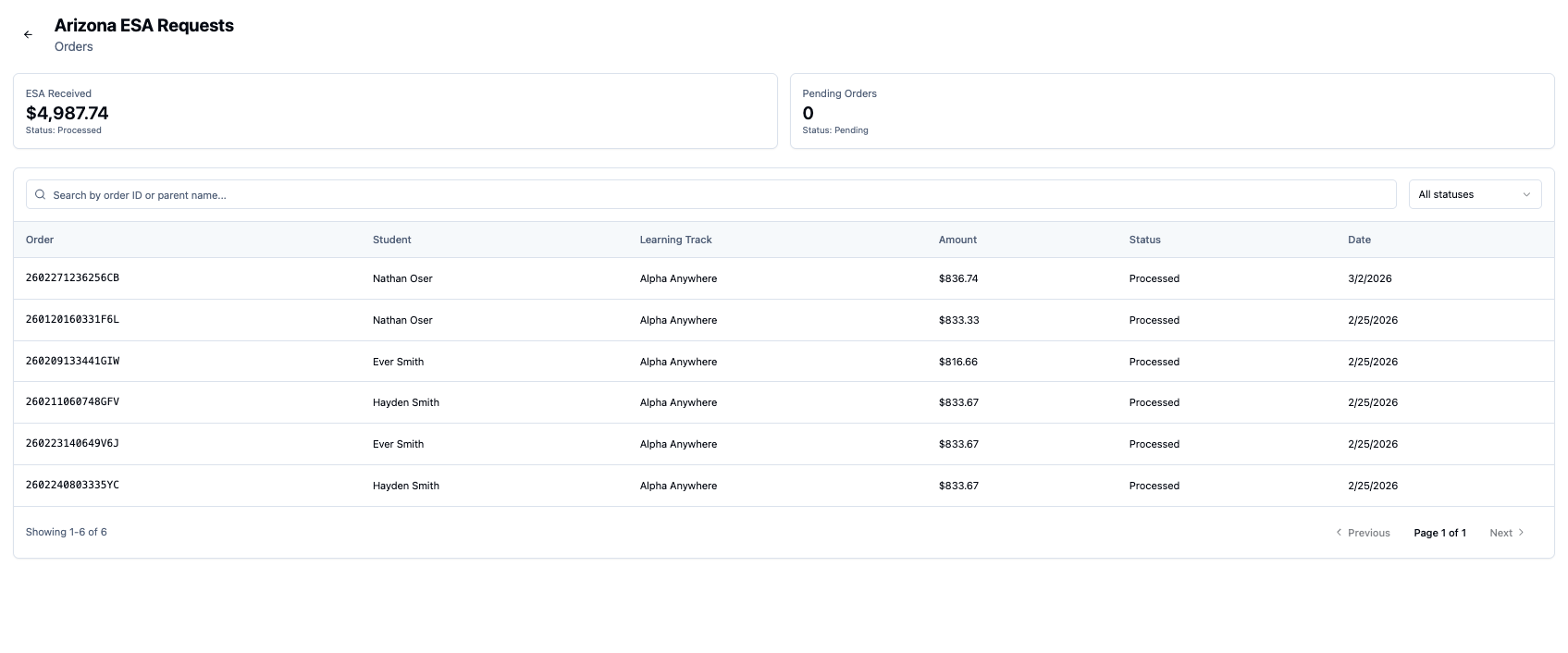Click the Next page chevron
Viewport: 1568px width, 653px height.
(x=1521, y=533)
